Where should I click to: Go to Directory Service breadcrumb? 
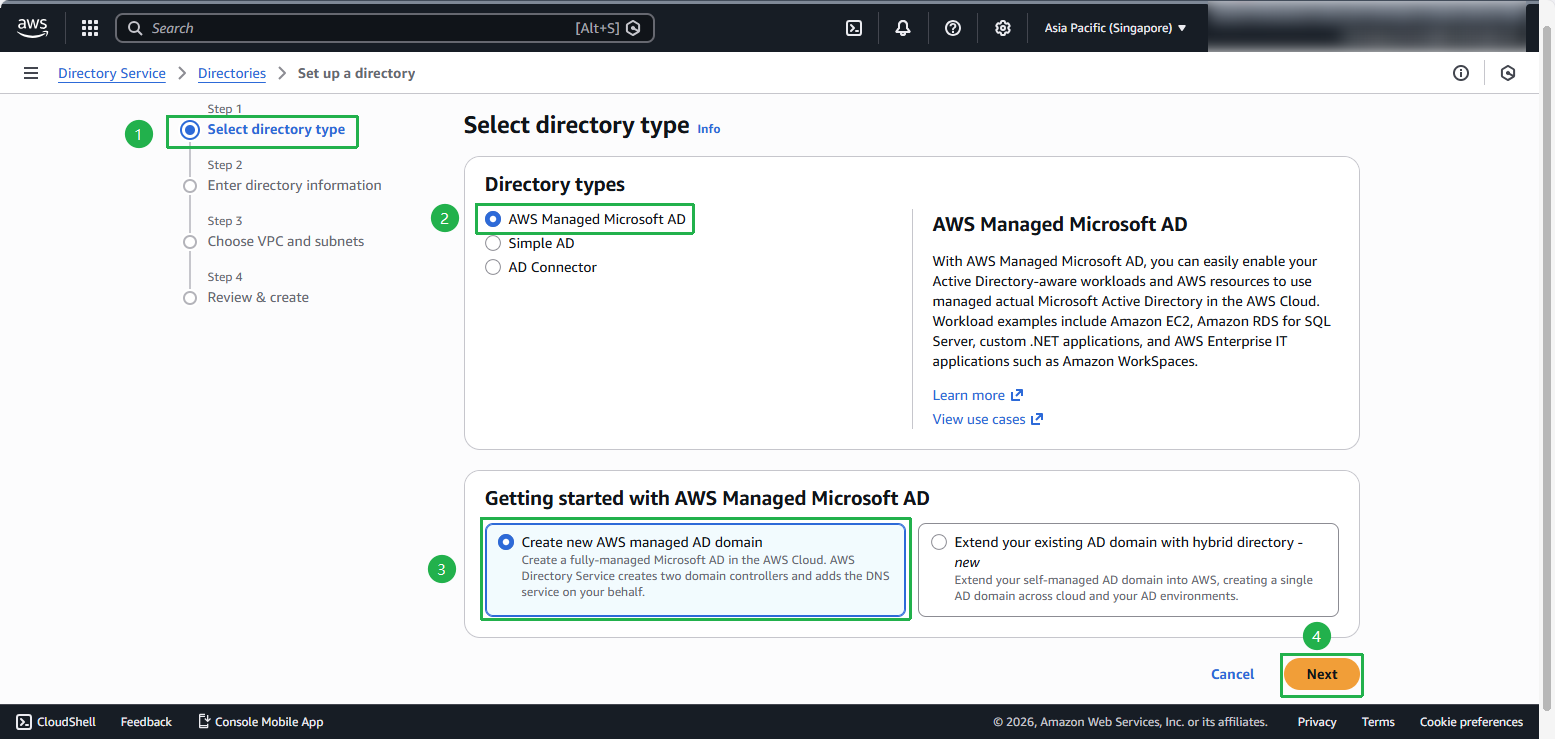point(112,73)
